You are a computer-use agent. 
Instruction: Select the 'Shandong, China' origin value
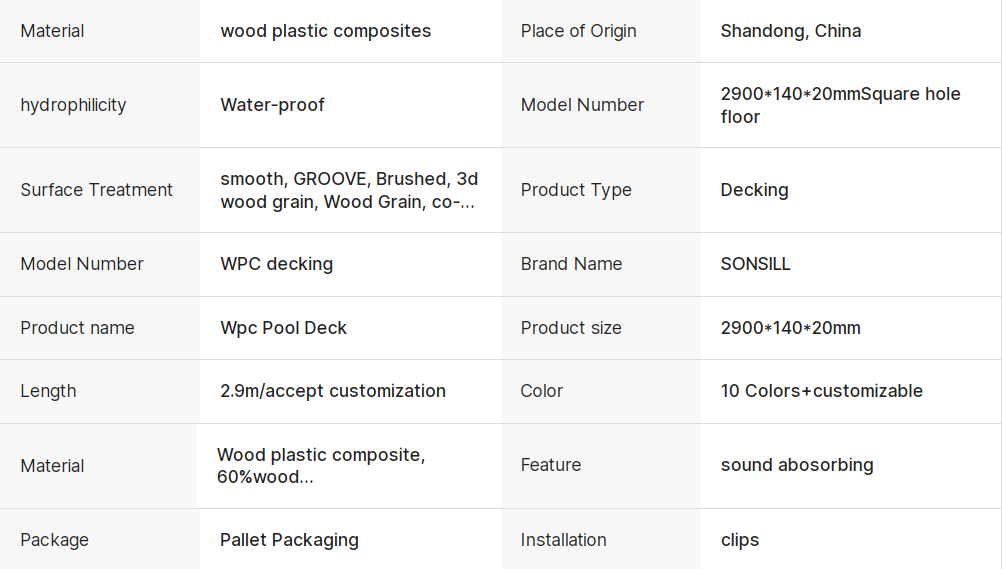[x=791, y=31]
